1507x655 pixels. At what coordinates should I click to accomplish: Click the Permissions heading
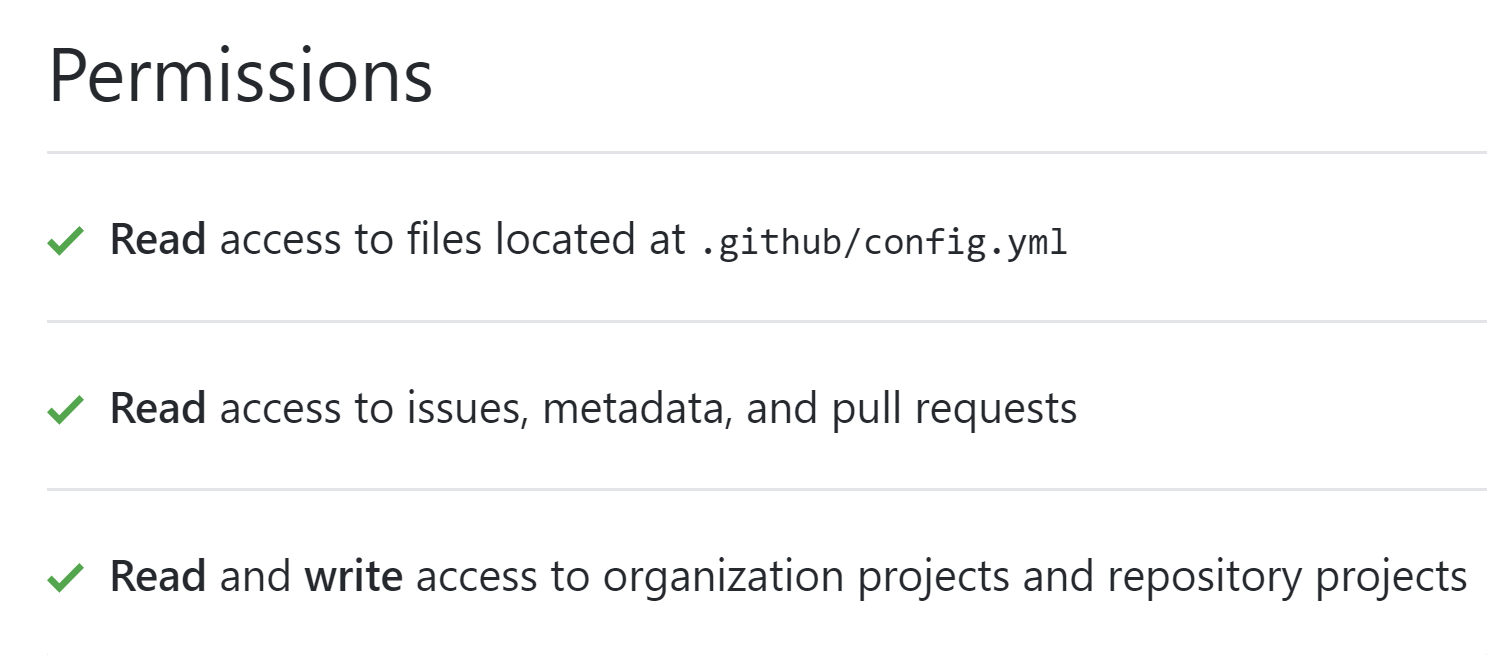pos(240,77)
